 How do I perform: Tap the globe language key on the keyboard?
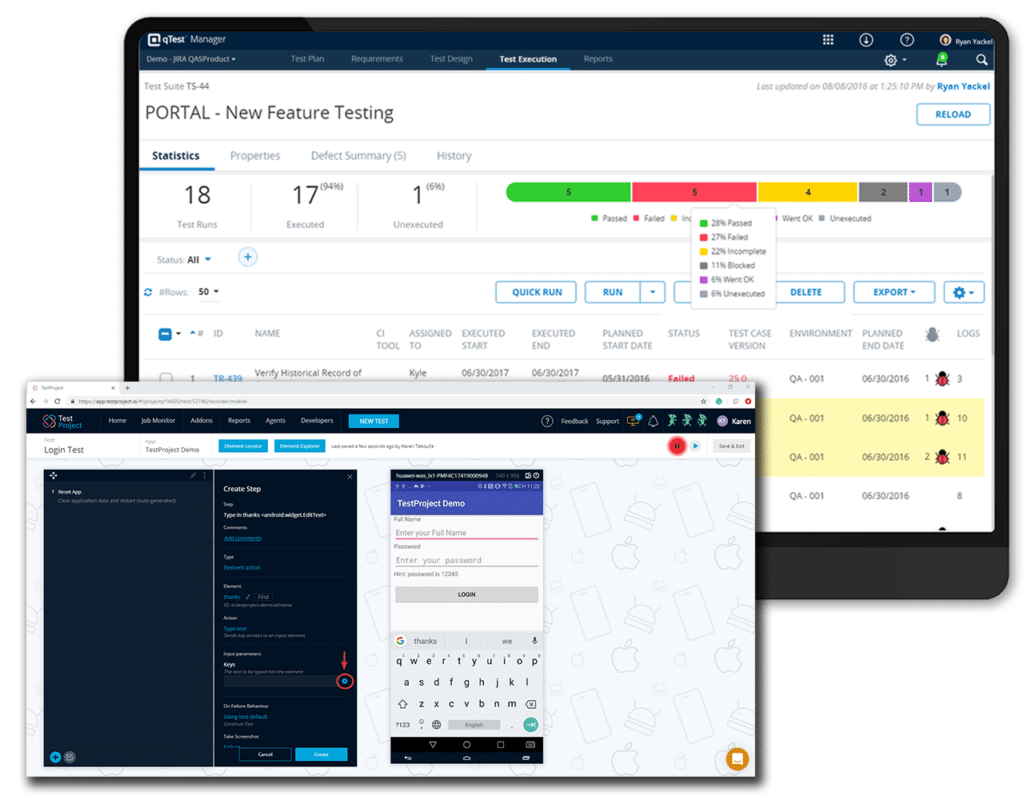tap(436, 724)
